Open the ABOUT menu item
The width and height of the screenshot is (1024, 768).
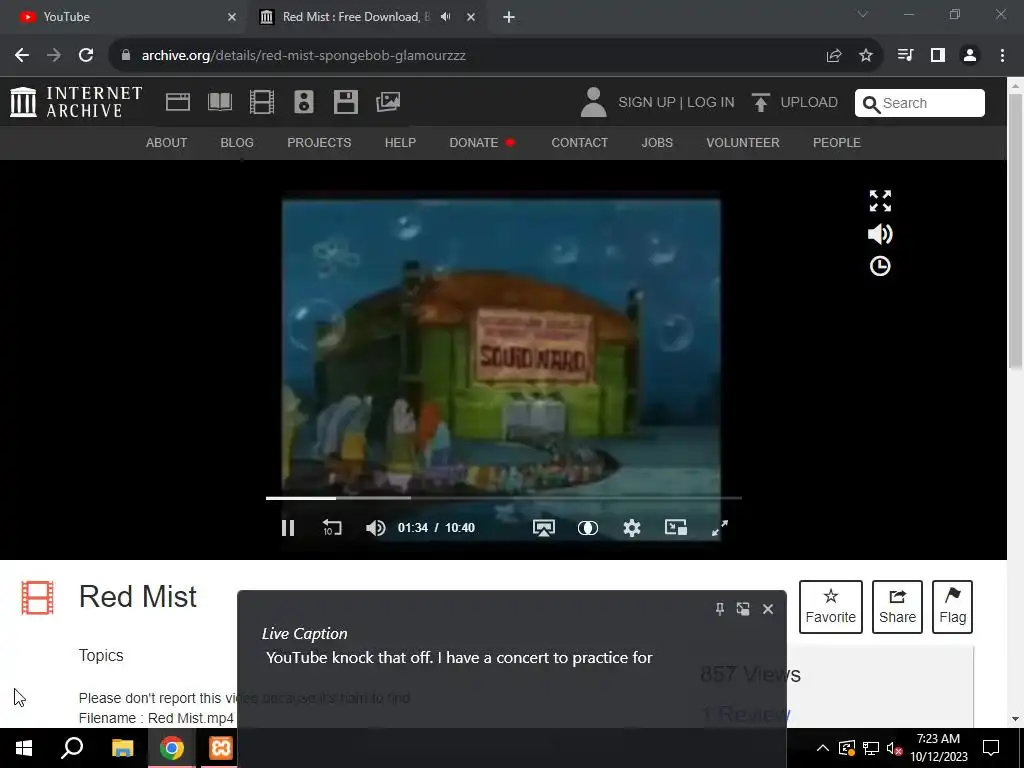[167, 142]
